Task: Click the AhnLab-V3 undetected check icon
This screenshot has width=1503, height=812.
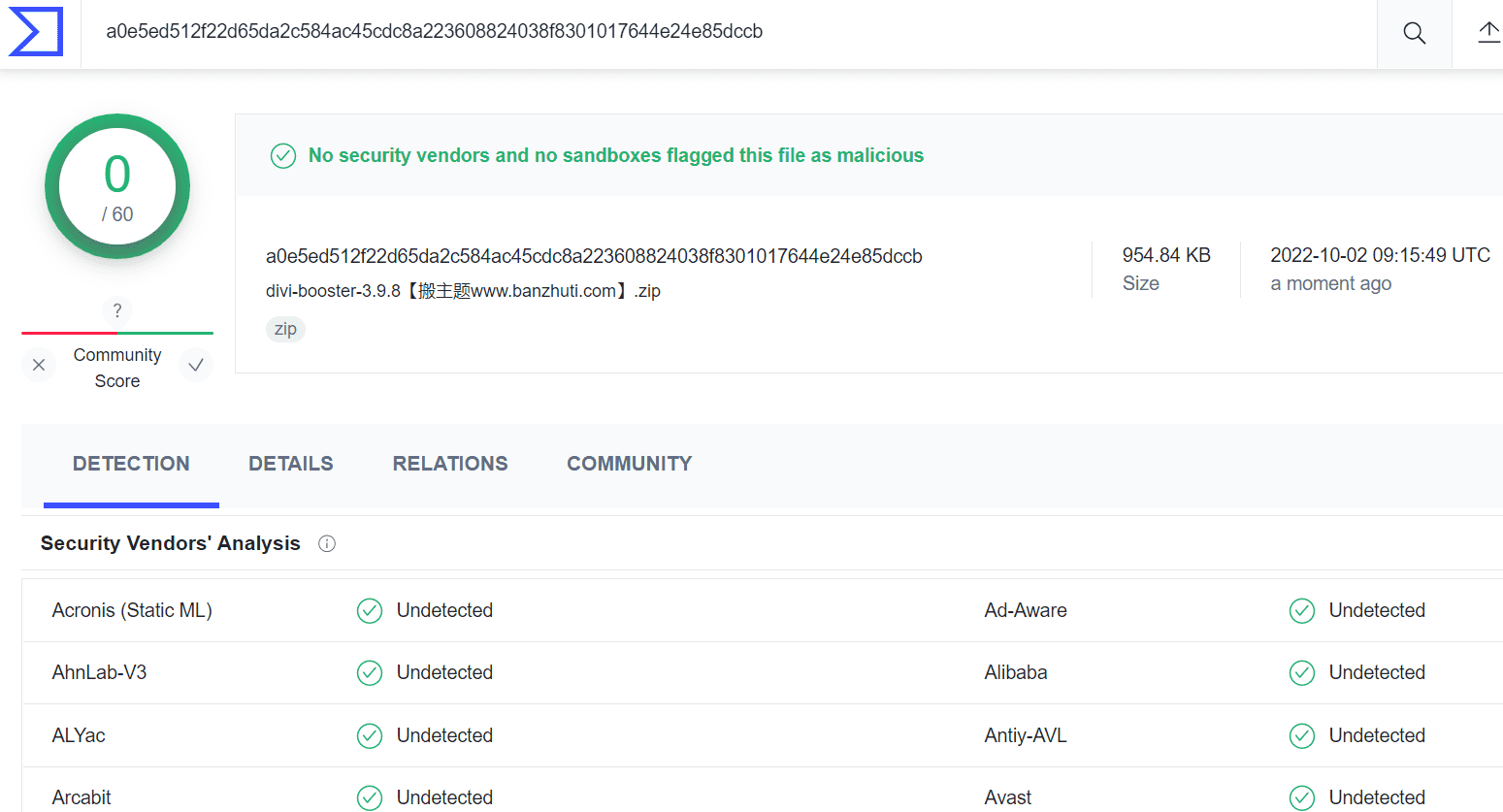Action: click(x=370, y=672)
